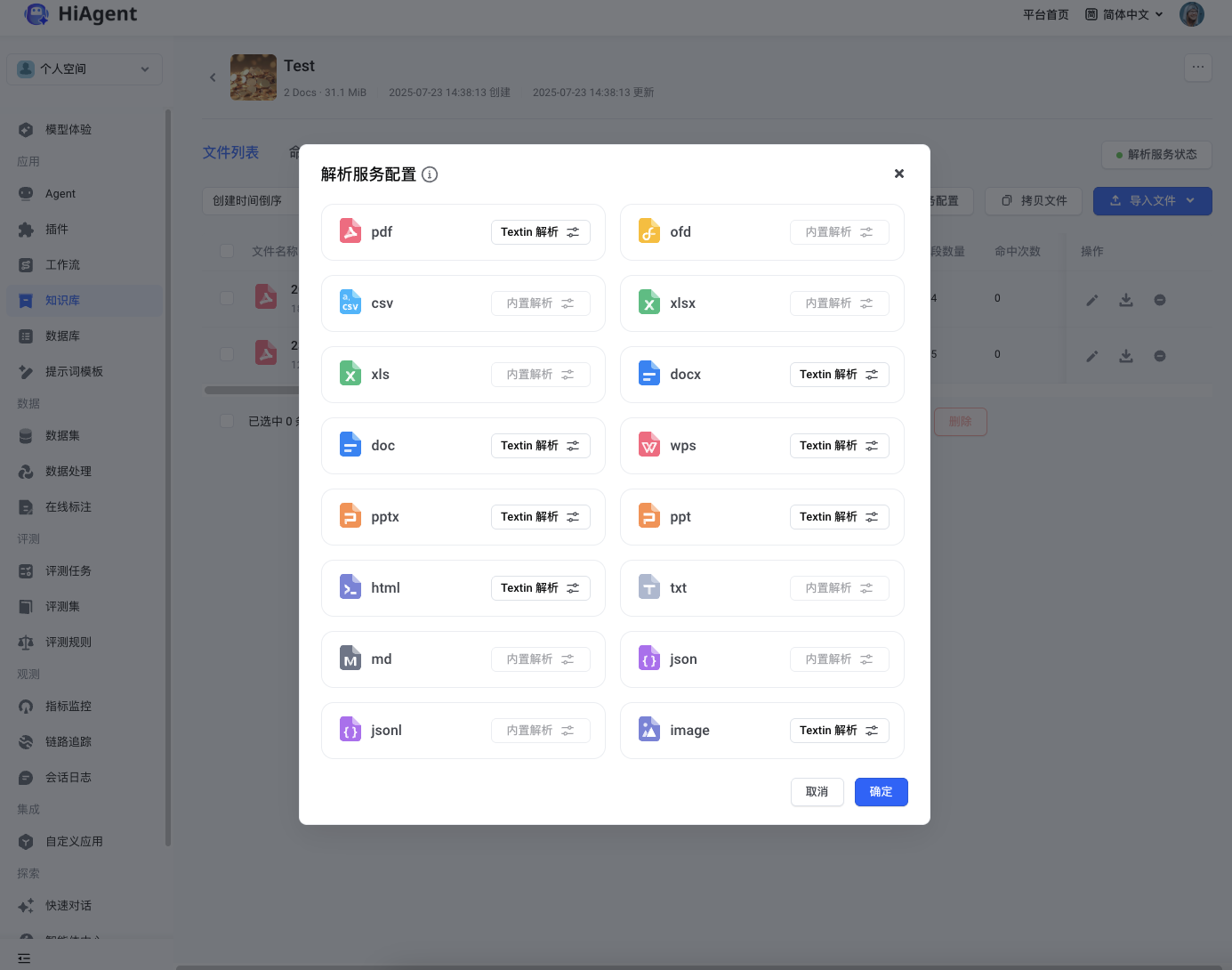
Task: Open the more options ellipsis button
Action: click(1198, 67)
